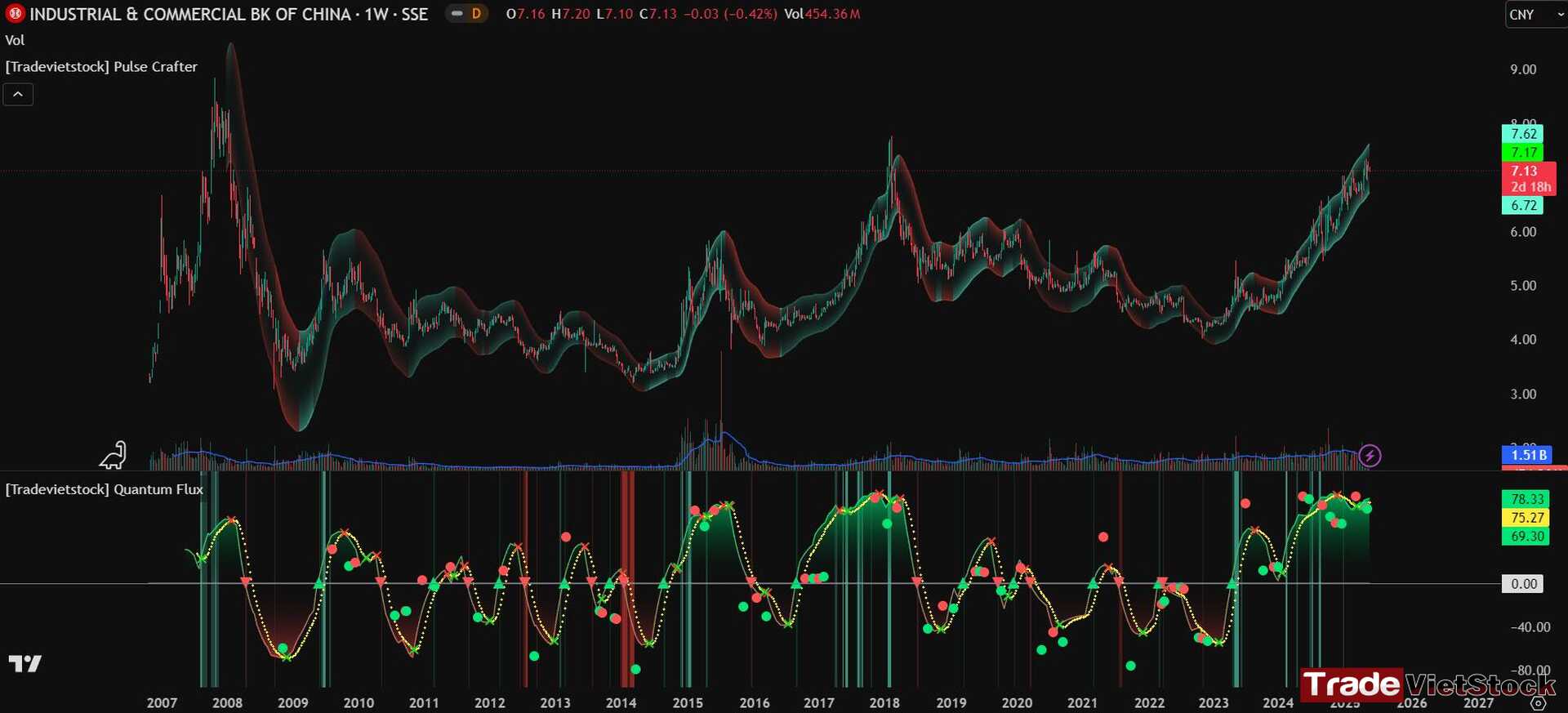1568x713 pixels.
Task: Click the 2009 year on time axis
Action: point(293,703)
